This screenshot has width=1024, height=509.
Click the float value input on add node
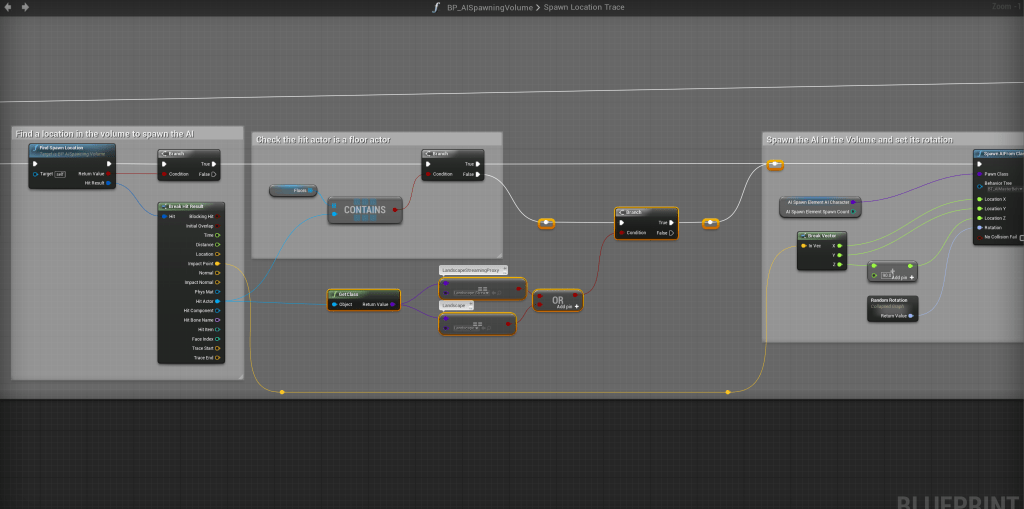(x=887, y=275)
